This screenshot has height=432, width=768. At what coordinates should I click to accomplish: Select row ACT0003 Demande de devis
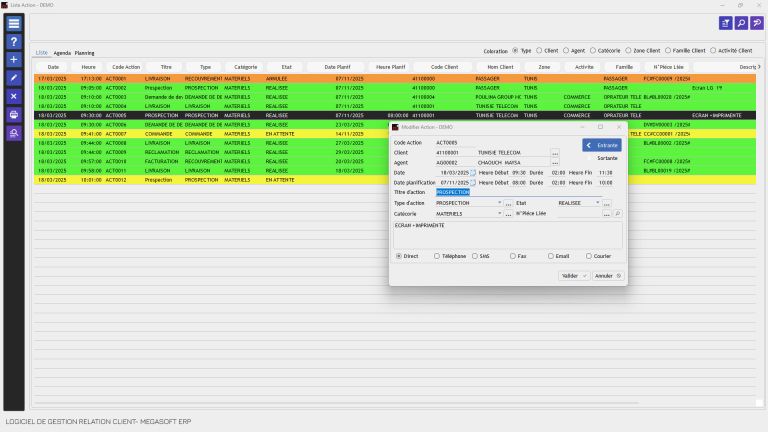coord(395,97)
